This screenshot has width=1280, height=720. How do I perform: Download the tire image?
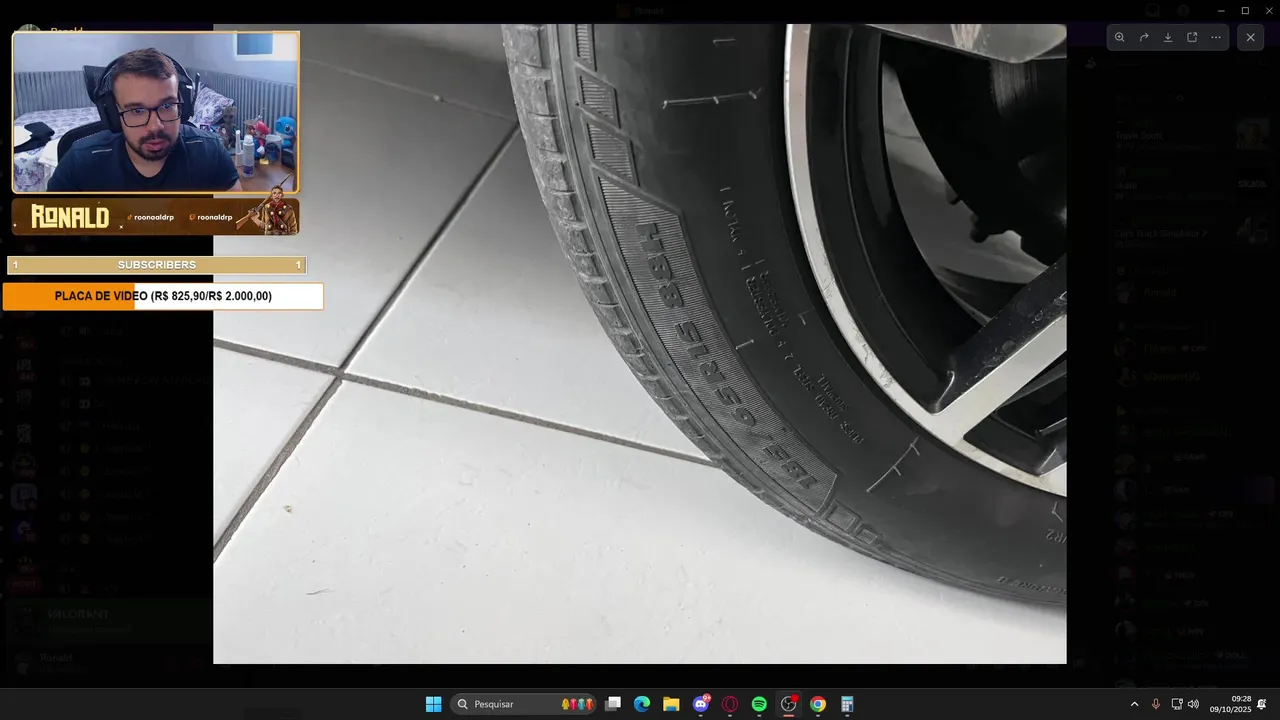click(x=1168, y=37)
